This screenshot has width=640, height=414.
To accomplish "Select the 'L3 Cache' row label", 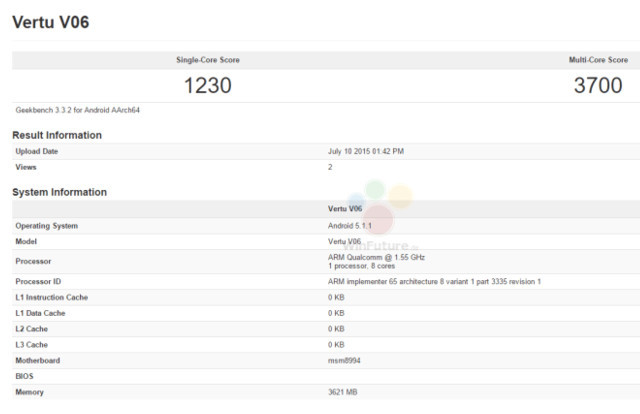I will tap(32, 345).
